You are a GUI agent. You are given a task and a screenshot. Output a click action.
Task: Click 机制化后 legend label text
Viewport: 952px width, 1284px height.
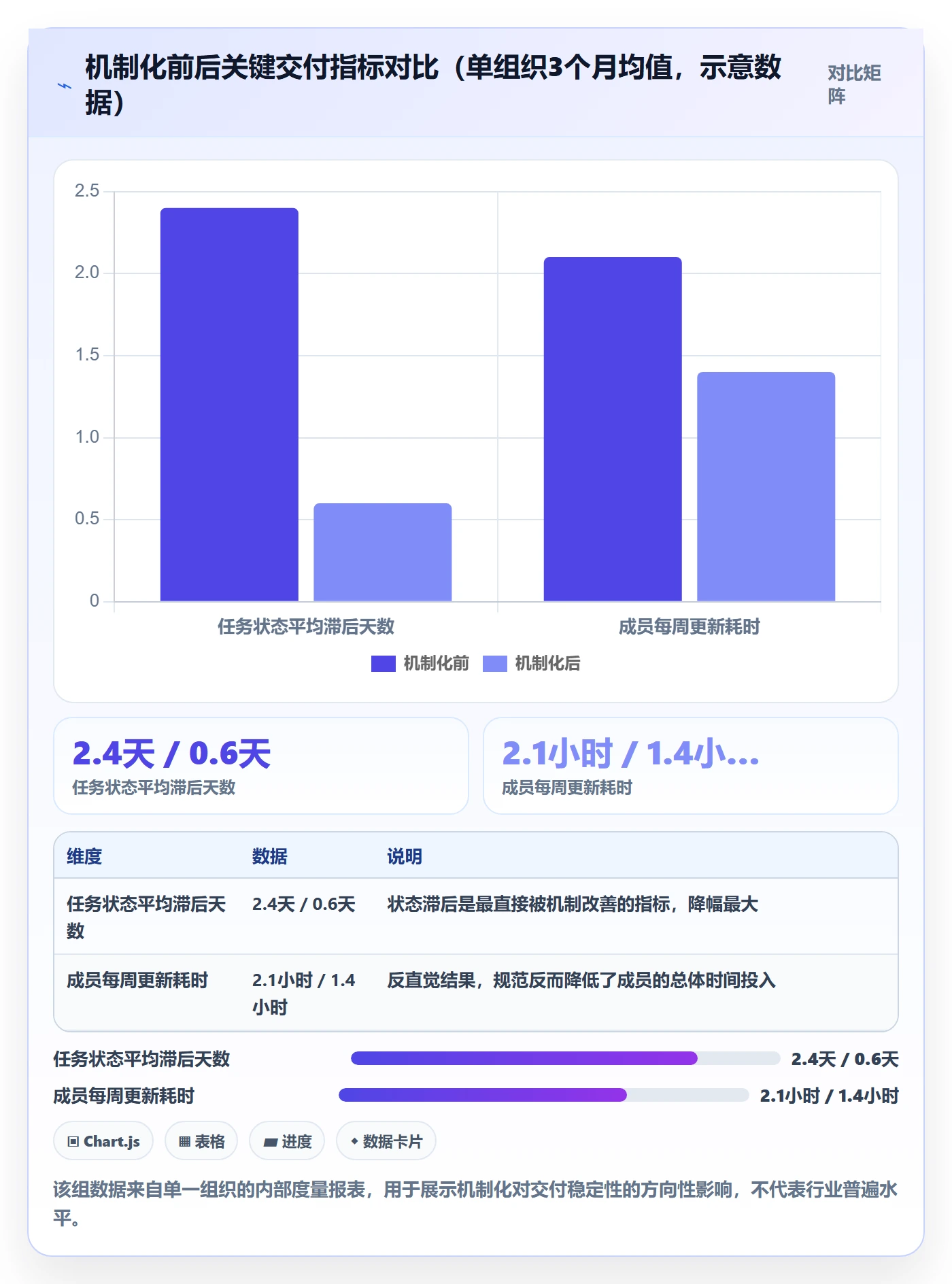point(547,664)
